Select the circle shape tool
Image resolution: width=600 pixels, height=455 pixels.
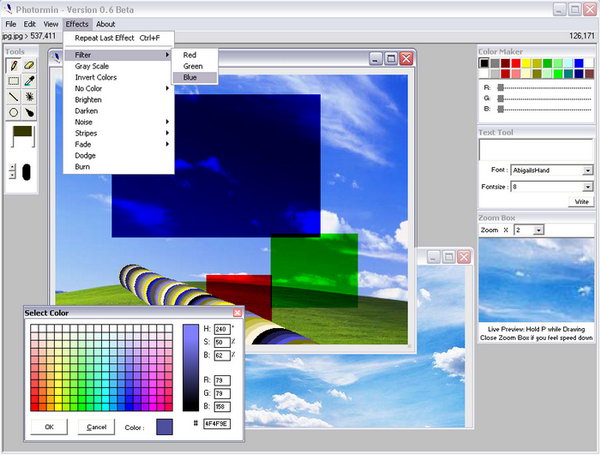13,113
